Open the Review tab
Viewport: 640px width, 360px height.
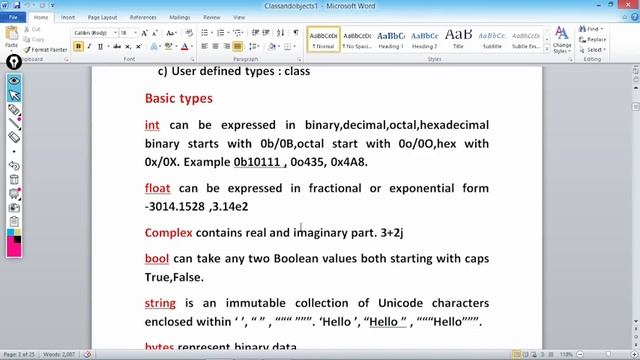(x=211, y=18)
